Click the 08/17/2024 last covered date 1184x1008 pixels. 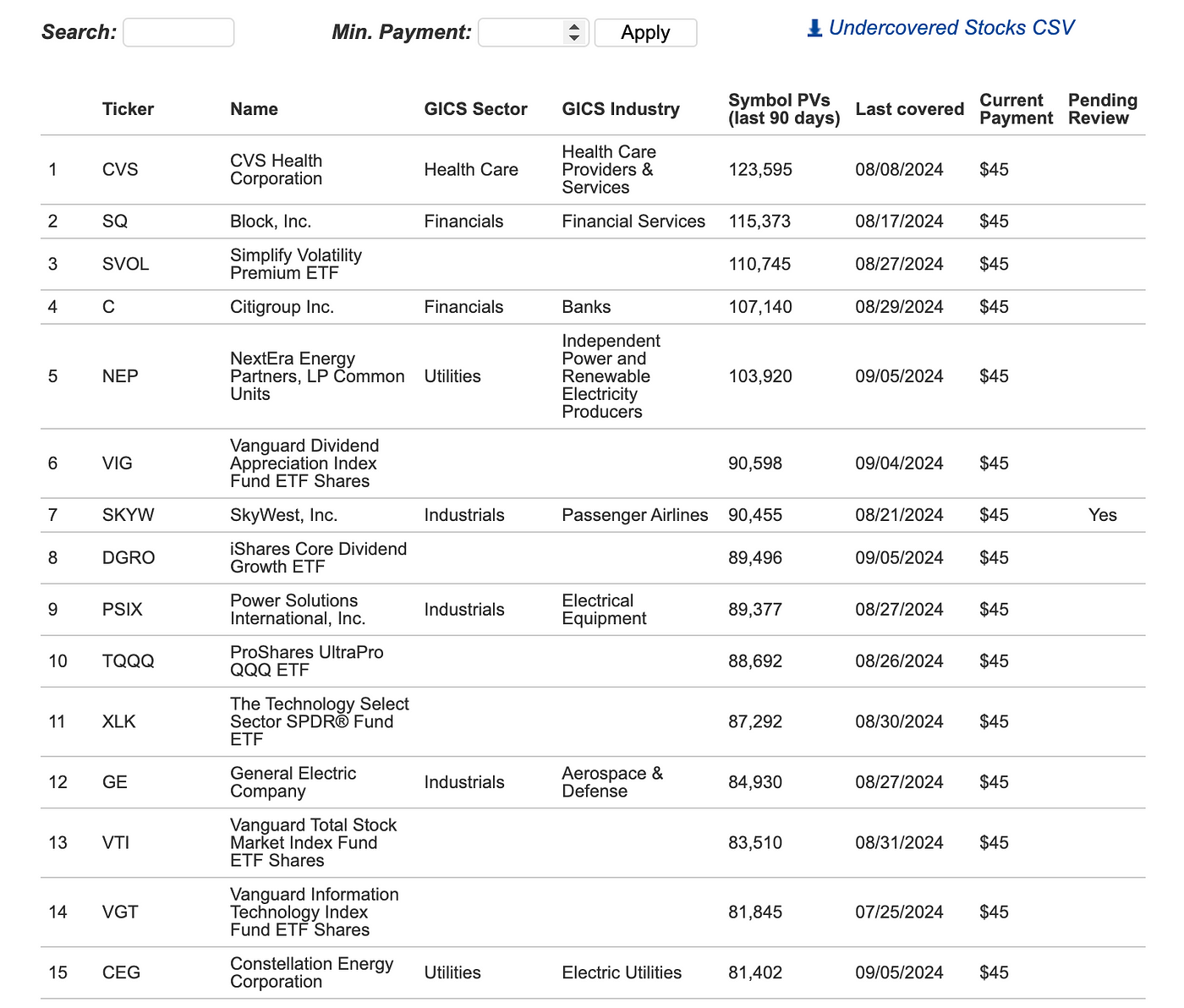point(900,222)
